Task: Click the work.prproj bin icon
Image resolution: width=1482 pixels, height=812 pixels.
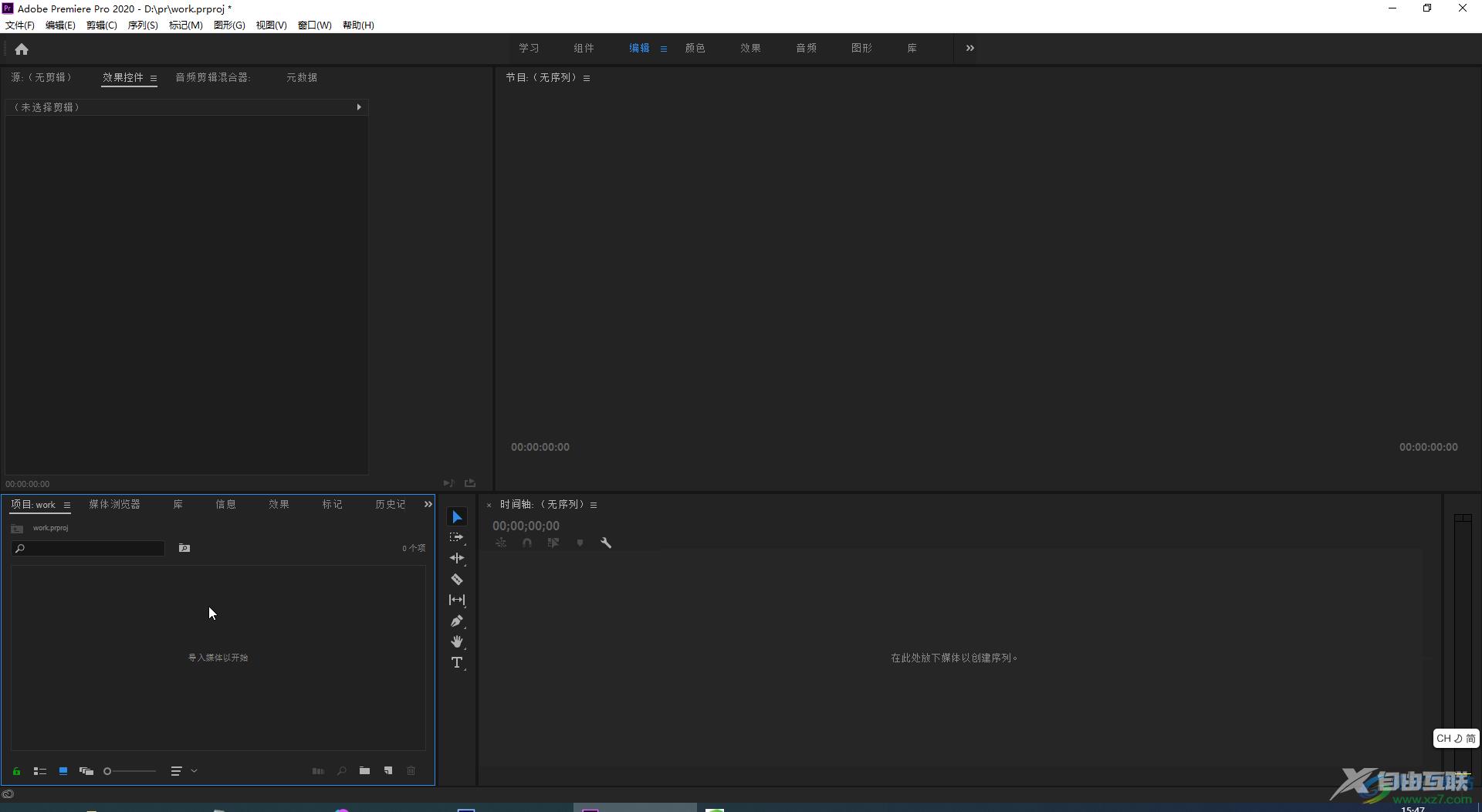Action: [x=17, y=529]
